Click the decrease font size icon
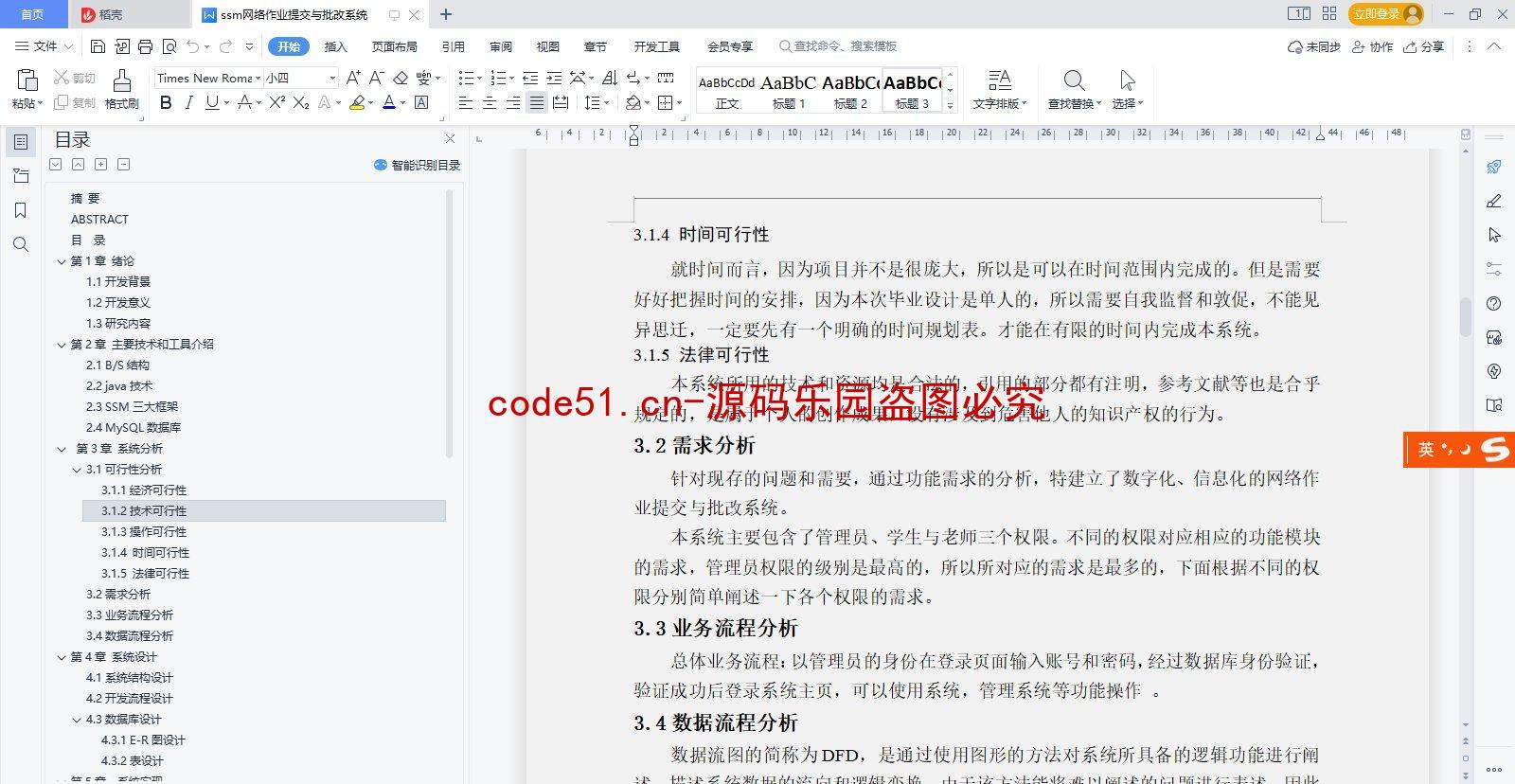The width and height of the screenshot is (1515, 784). click(x=376, y=78)
